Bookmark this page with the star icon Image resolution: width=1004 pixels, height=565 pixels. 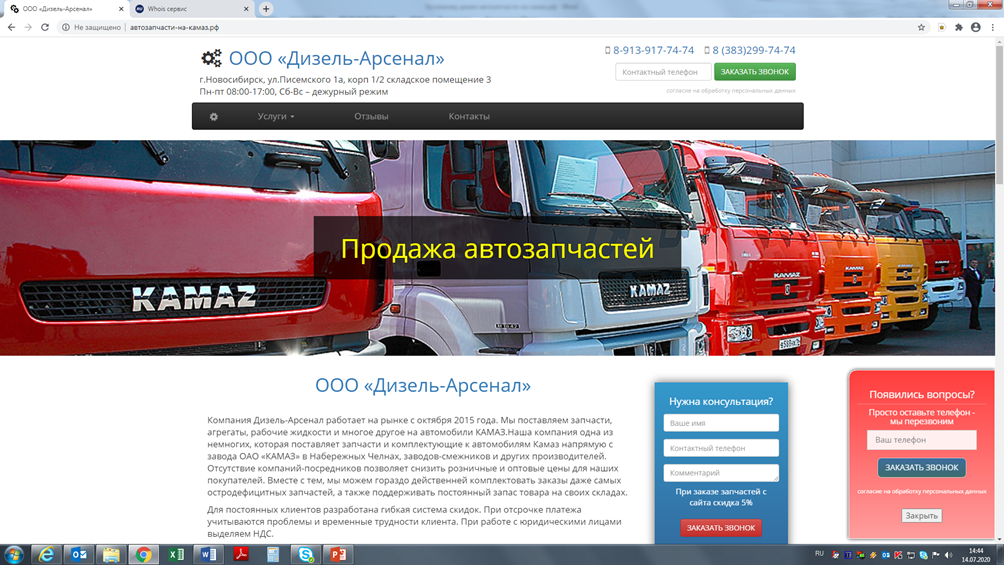(x=921, y=27)
